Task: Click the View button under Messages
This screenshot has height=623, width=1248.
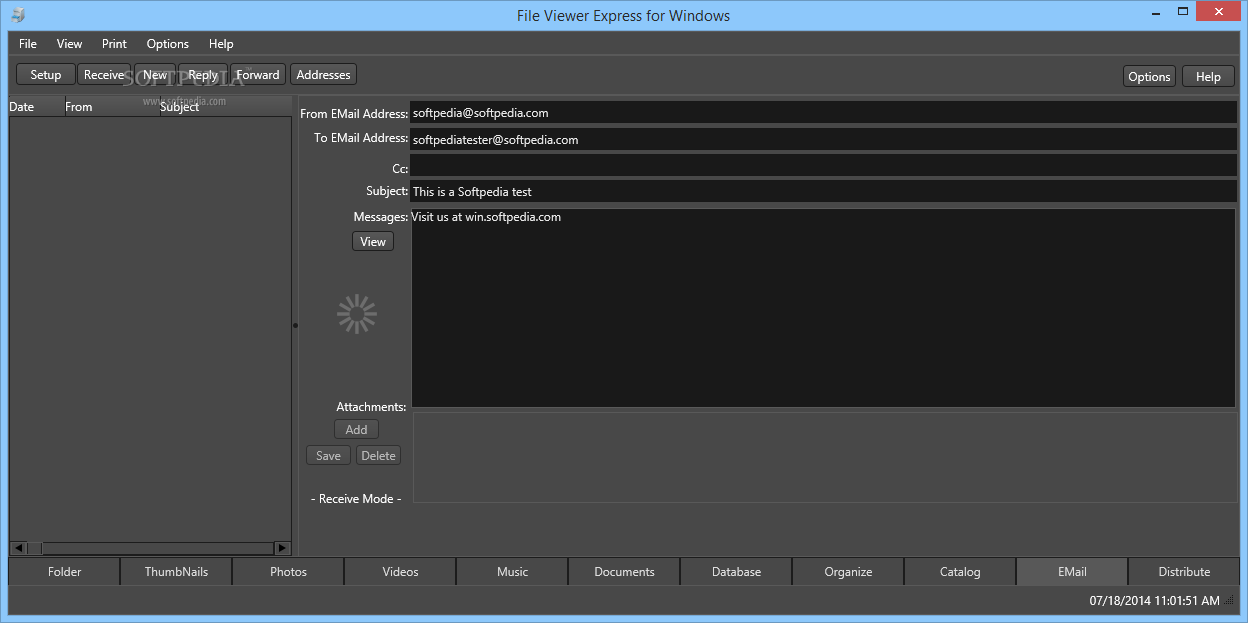Action: pos(373,241)
